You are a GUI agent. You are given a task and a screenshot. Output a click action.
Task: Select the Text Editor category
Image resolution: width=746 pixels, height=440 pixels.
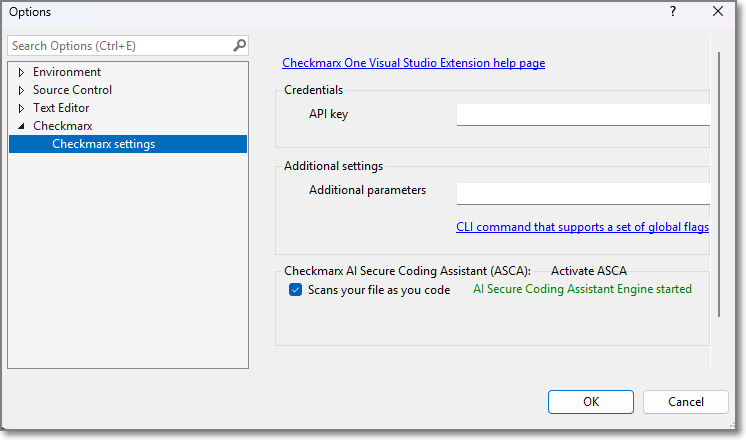[61, 108]
